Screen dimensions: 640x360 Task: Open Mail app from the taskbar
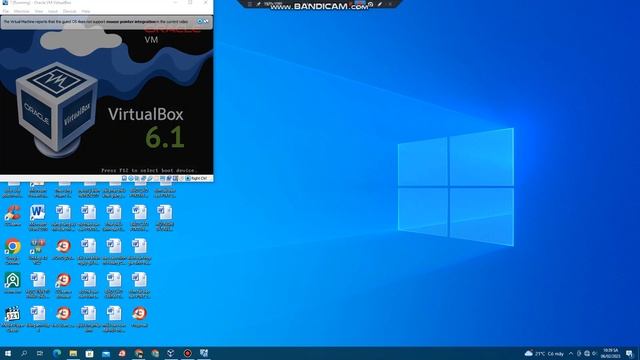coord(106,353)
